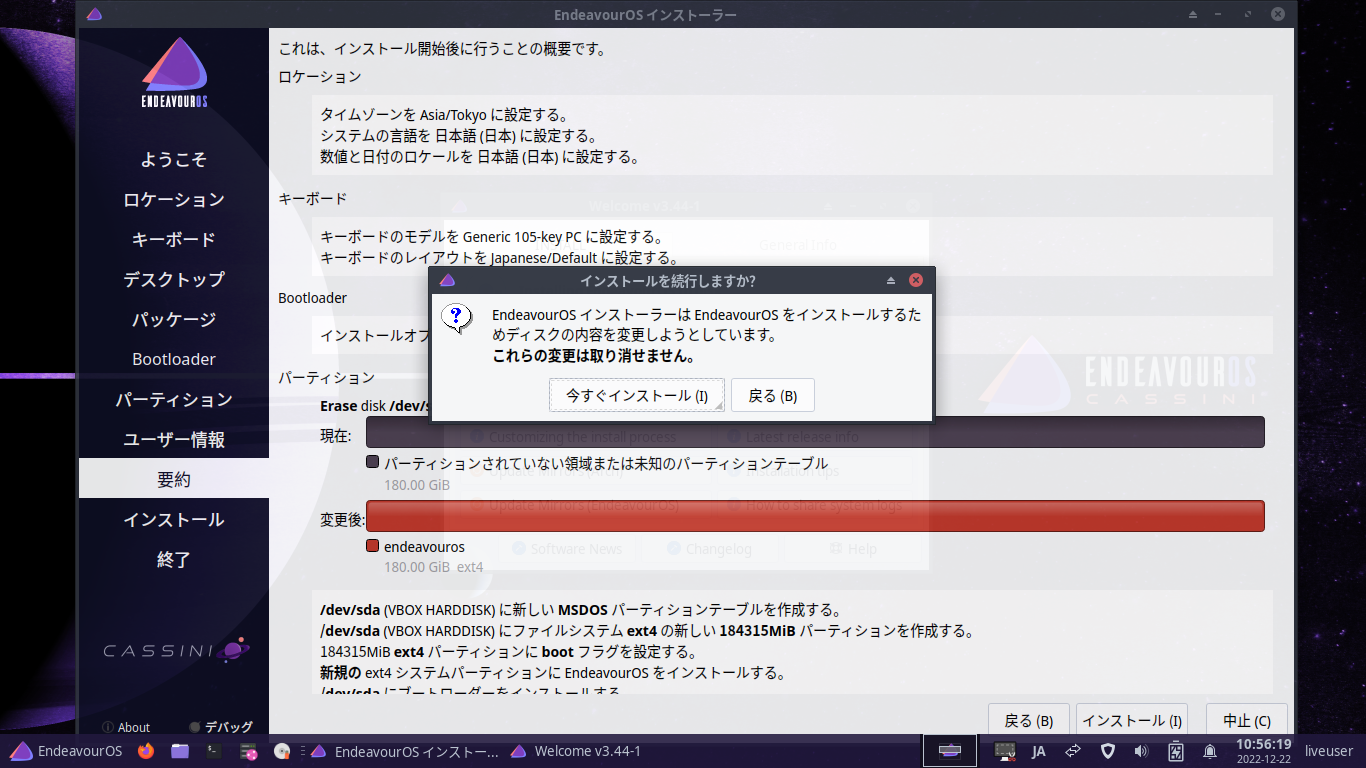The image size is (1366, 768).
Task: Shade the installer window with the title bar arrow
Action: 1193,15
